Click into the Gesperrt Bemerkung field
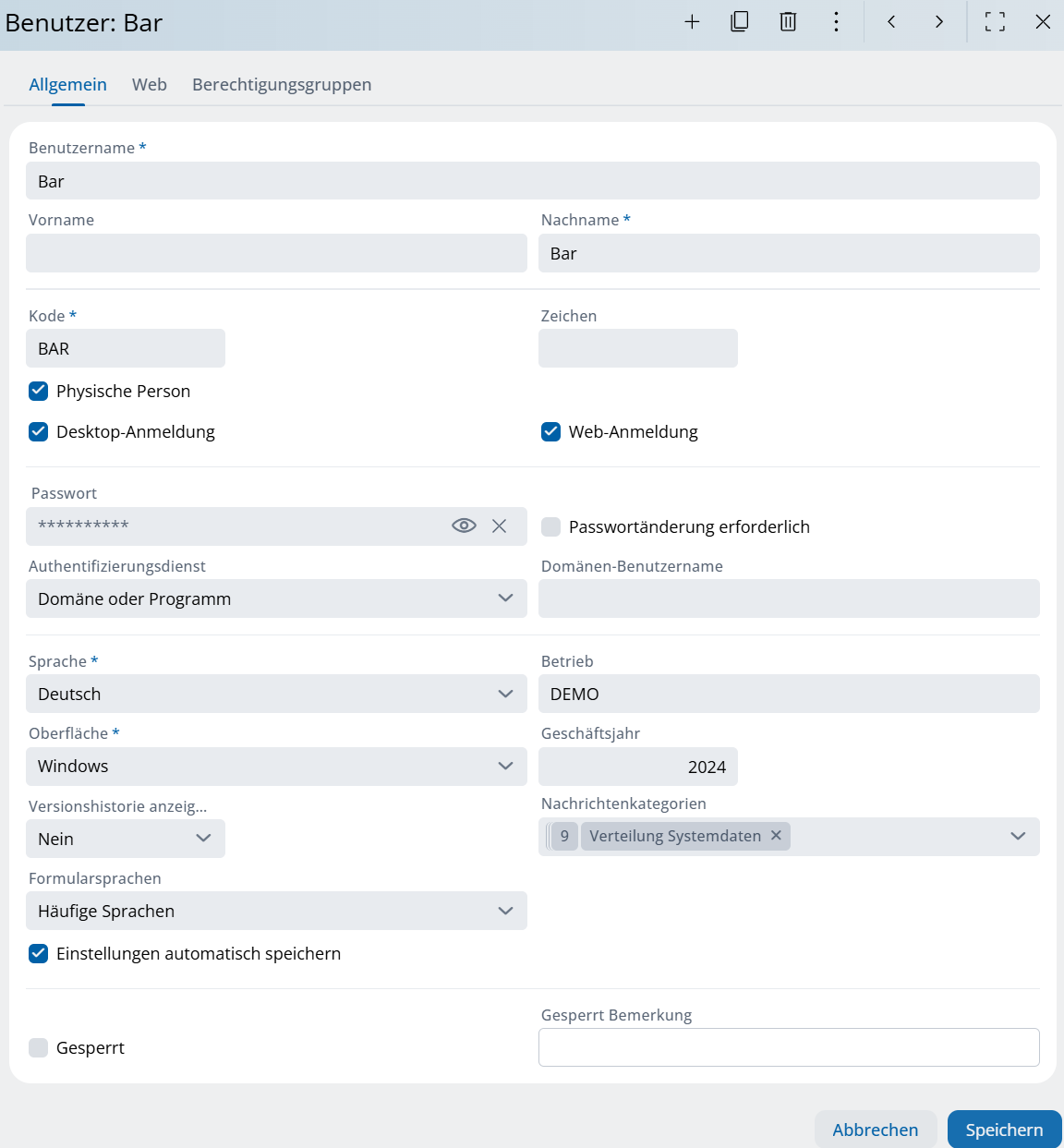 (x=789, y=1047)
